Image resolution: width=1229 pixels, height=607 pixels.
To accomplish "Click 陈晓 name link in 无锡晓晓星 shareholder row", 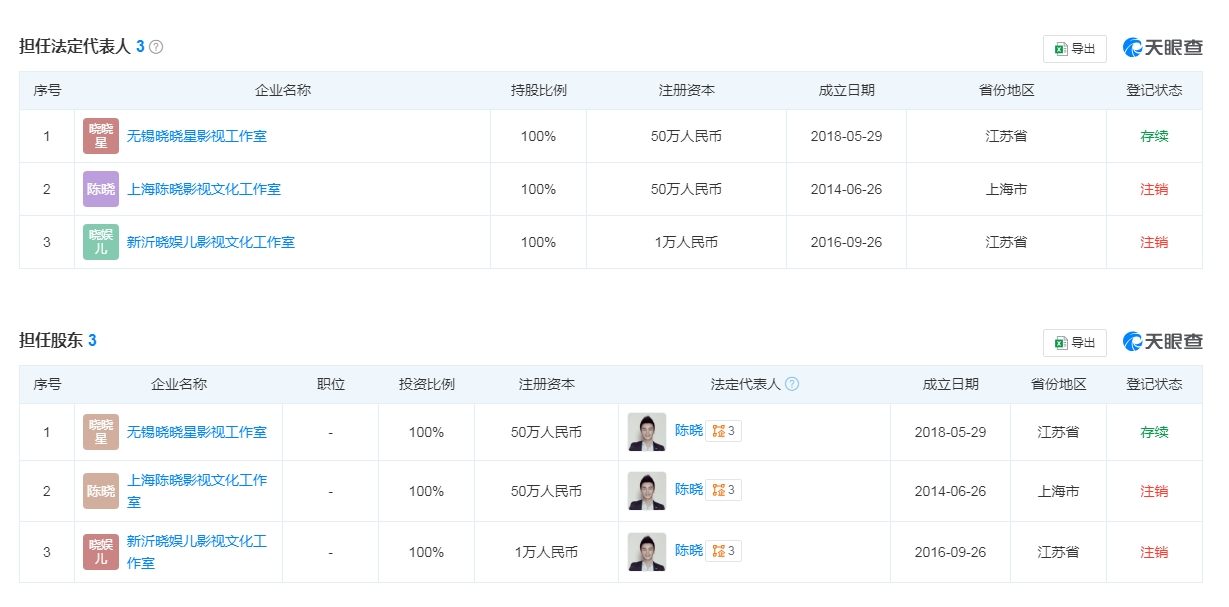I will click(x=689, y=431).
